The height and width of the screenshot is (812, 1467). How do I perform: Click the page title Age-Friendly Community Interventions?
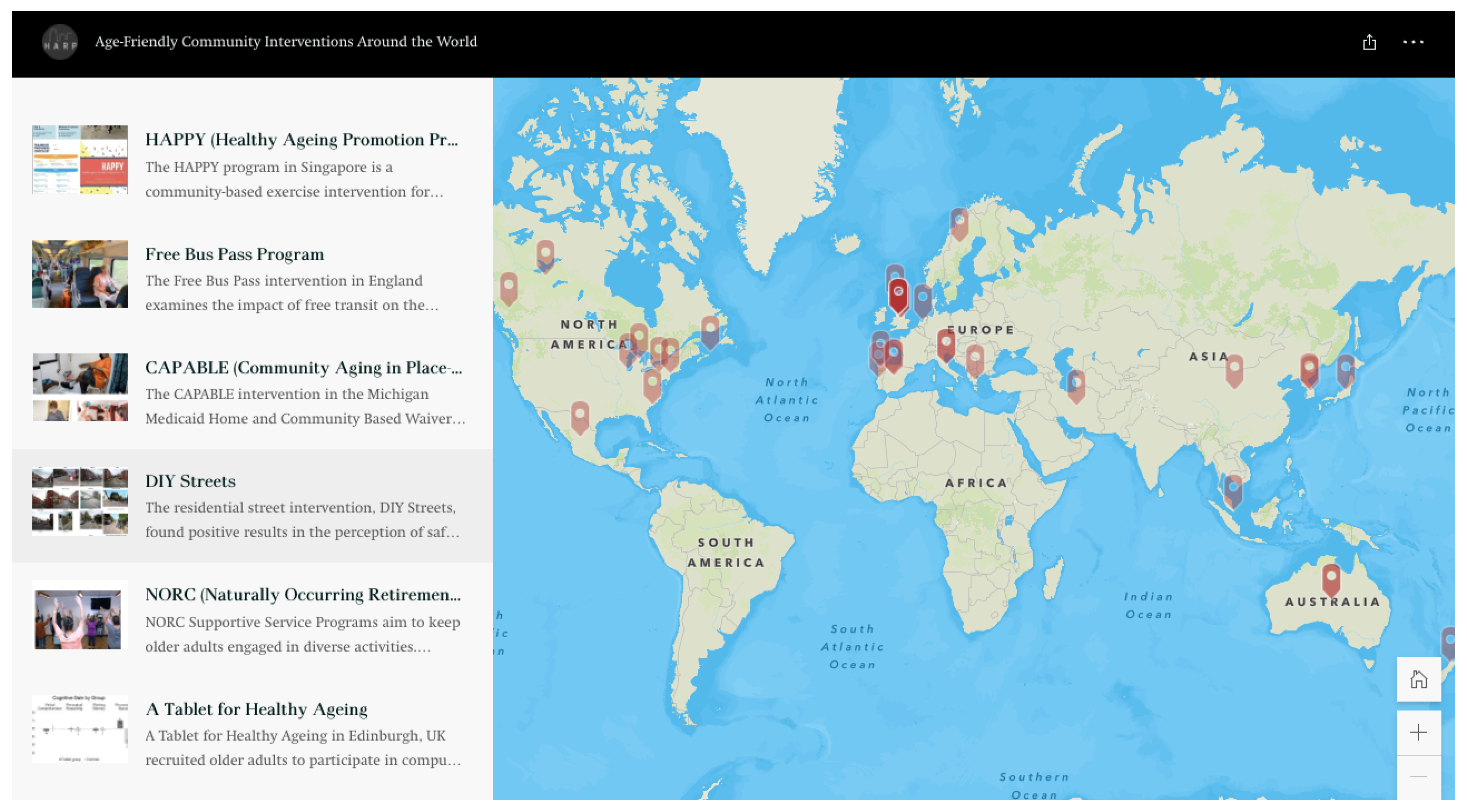285,41
